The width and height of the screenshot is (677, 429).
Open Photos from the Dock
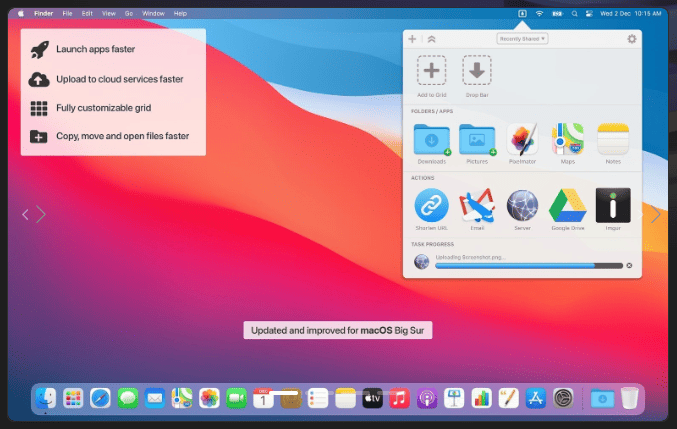pyautogui.click(x=209, y=398)
